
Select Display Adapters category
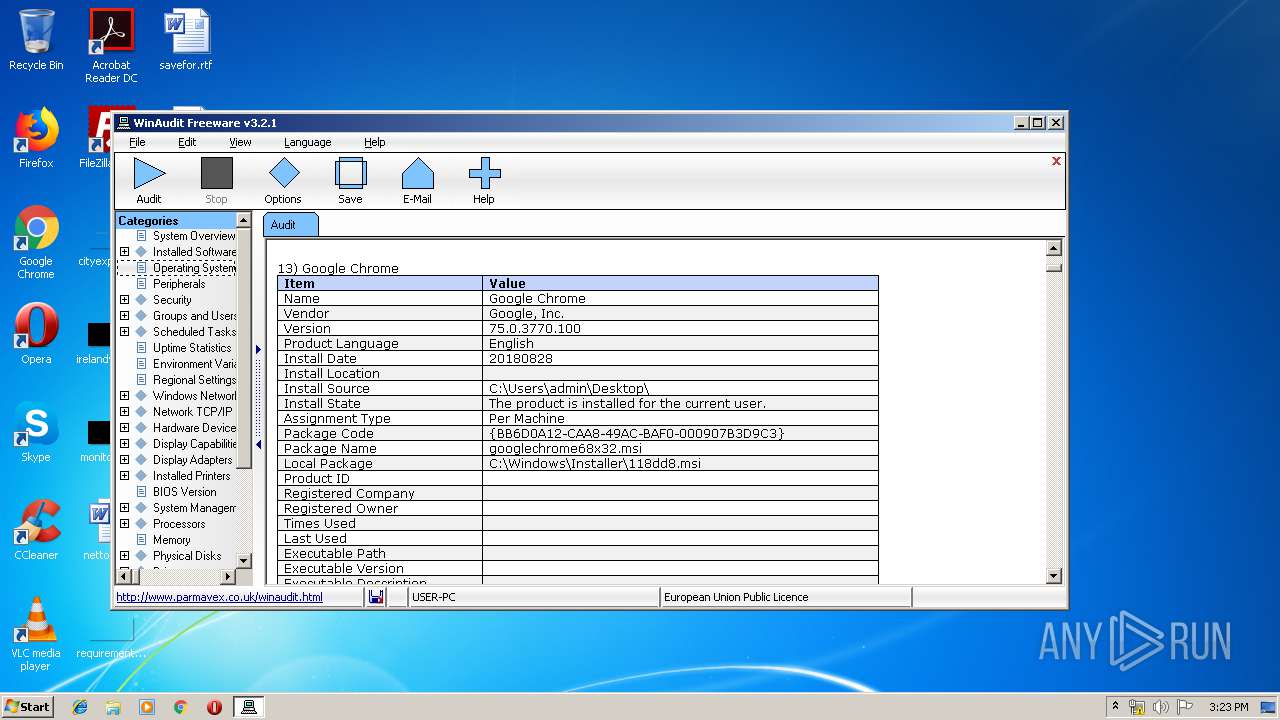[x=192, y=460]
